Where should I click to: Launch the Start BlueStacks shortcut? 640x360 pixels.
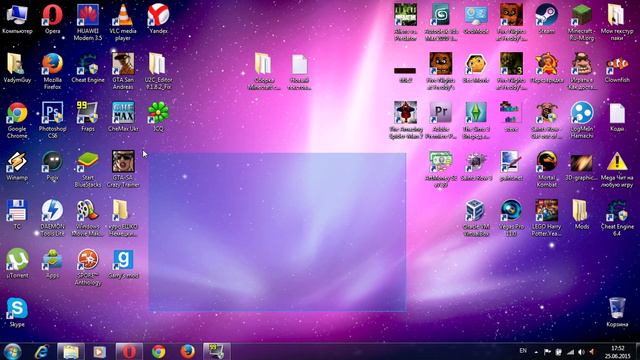tap(88, 169)
